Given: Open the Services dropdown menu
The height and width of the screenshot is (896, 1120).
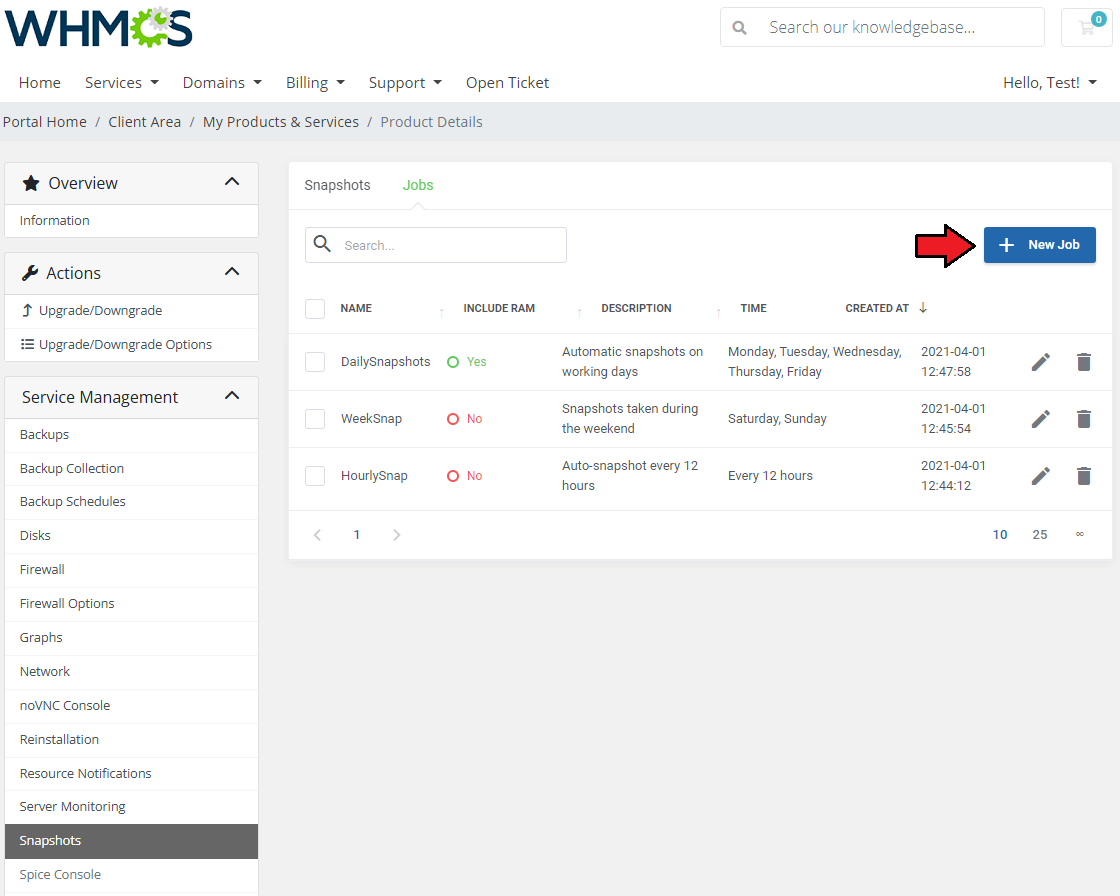Looking at the screenshot, I should click(x=121, y=83).
